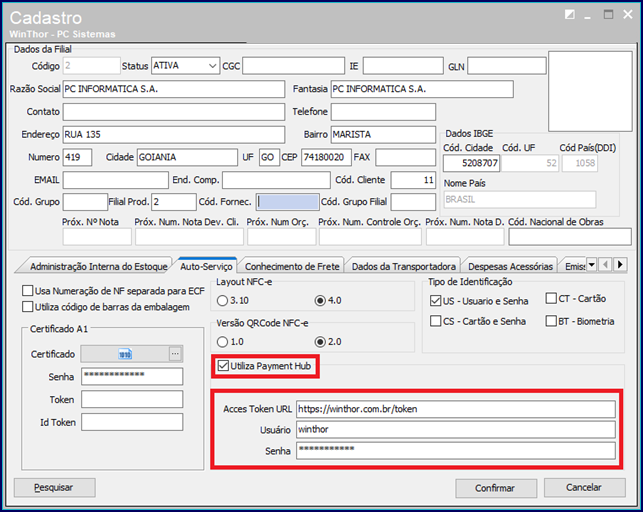The width and height of the screenshot is (643, 512).
Task: Click the GLN input field
Action: [x=507, y=66]
